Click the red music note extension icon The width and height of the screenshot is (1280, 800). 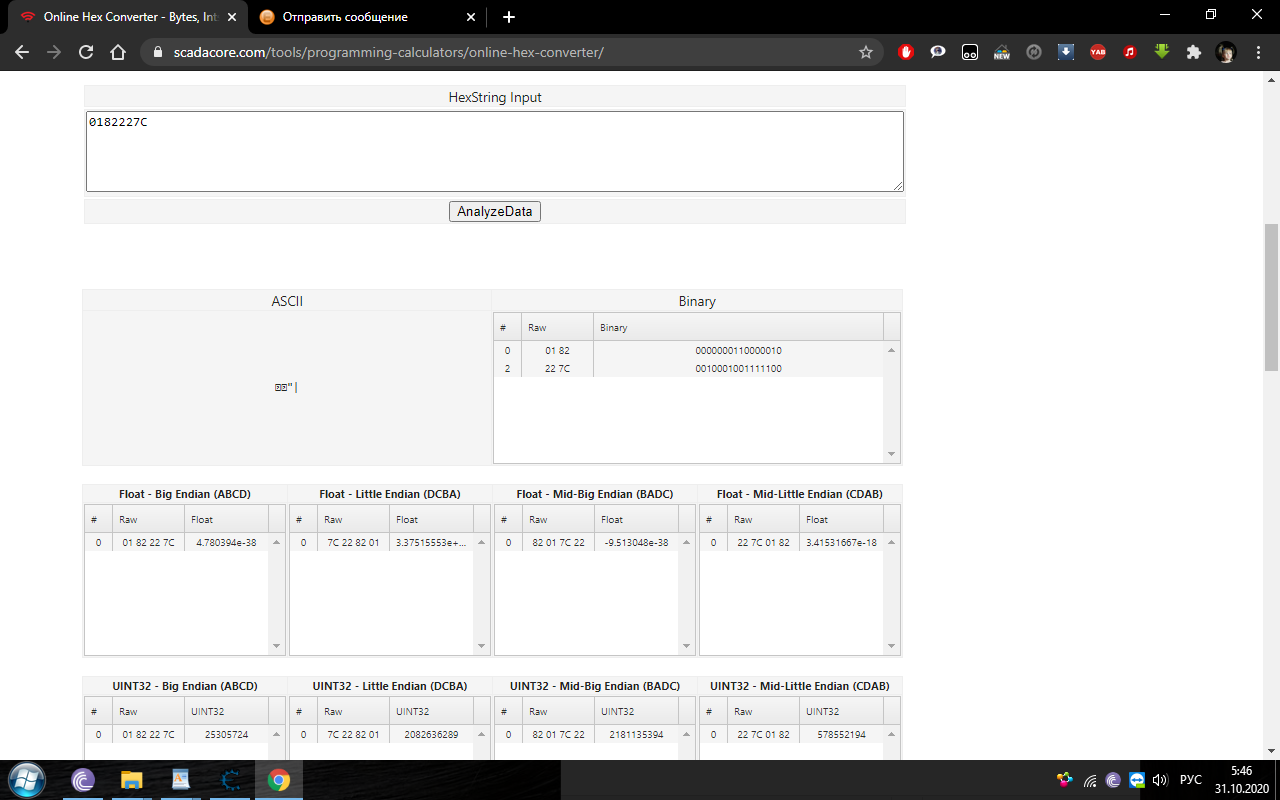tap(1130, 52)
